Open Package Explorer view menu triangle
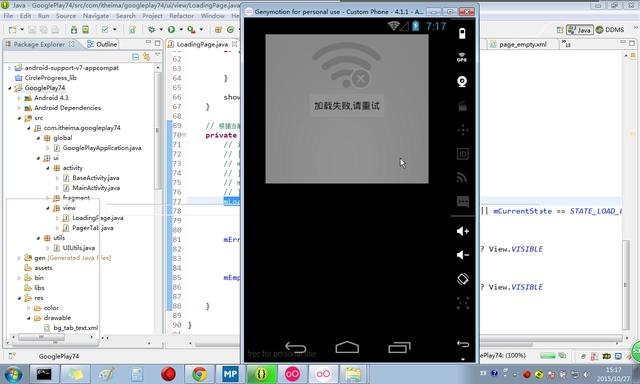The image size is (640, 384). point(158,55)
